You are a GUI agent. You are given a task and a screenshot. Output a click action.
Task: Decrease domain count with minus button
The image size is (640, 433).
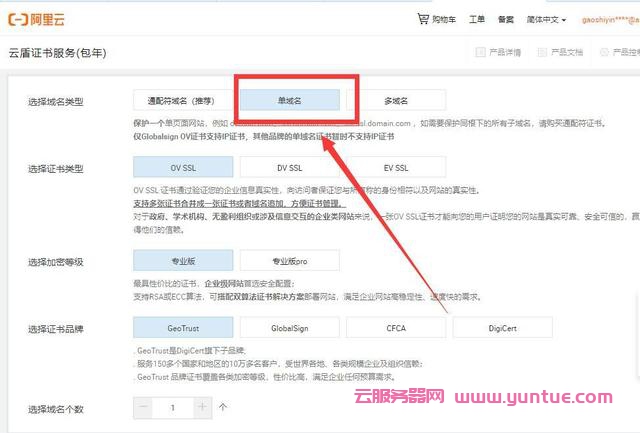pos(144,407)
